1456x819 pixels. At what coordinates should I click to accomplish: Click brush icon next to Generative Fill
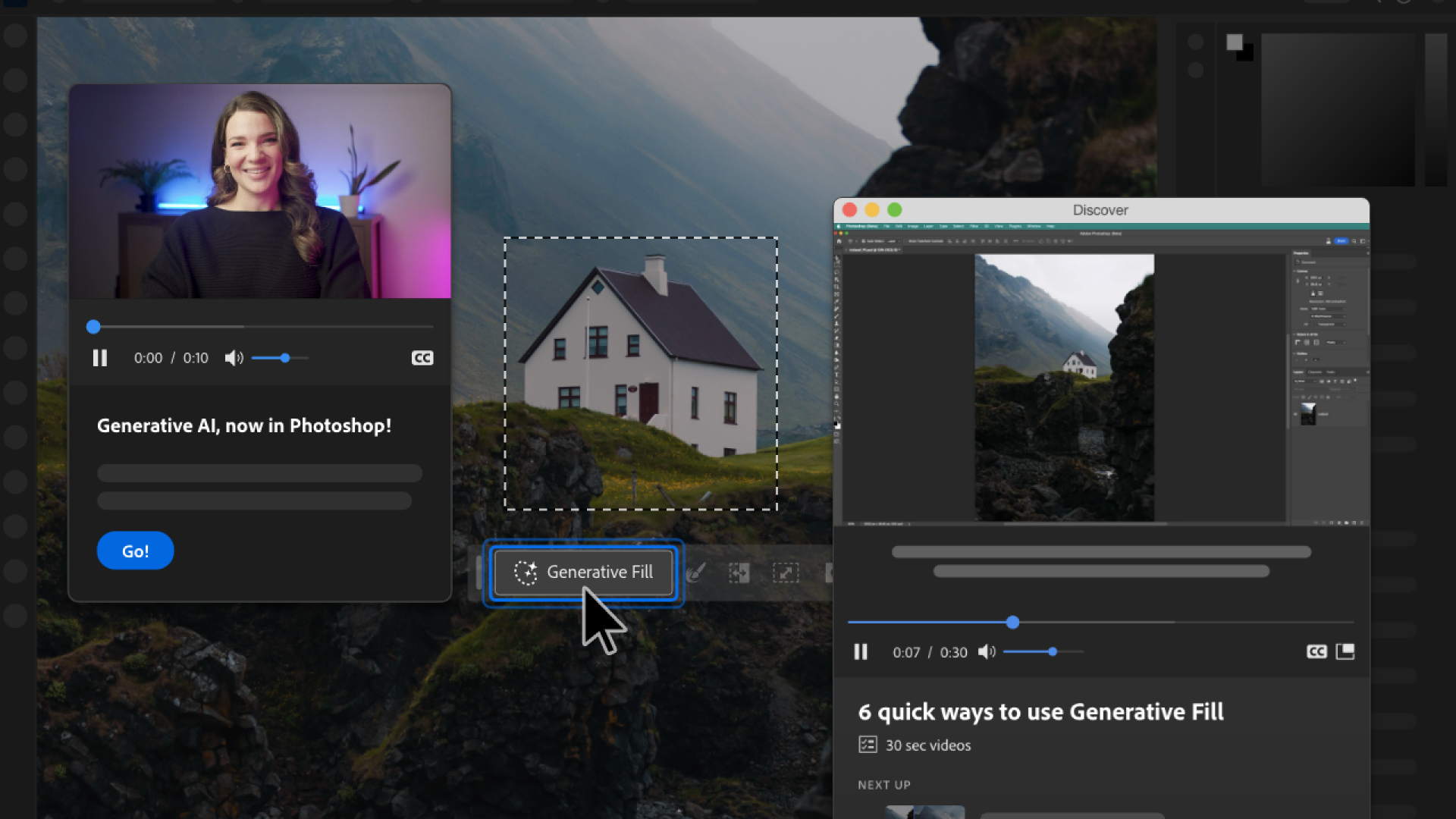[695, 573]
